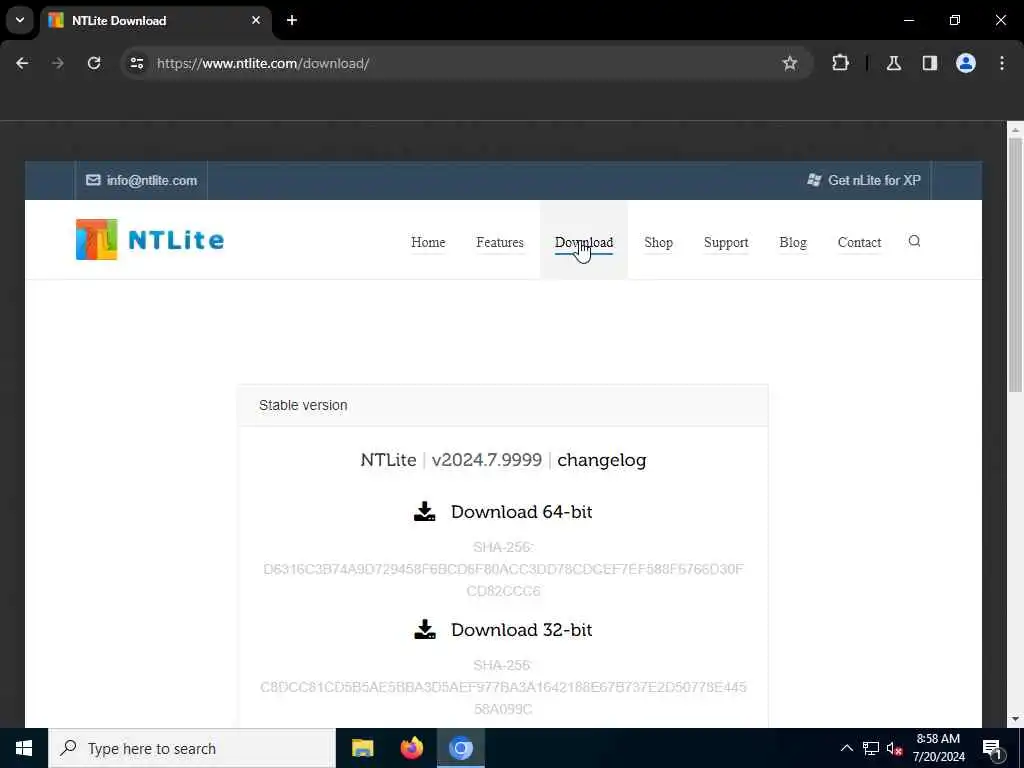
Task: Go back to the previous page
Action: point(22,63)
